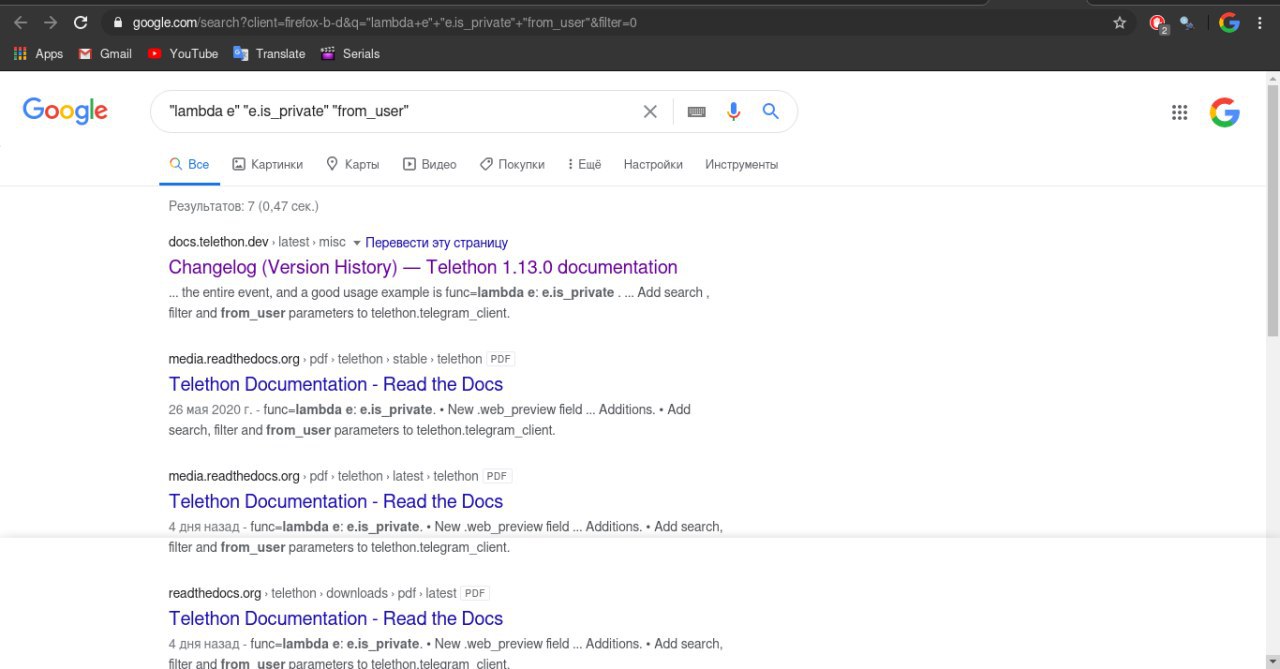Bookmark this page with star icon
Image resolution: width=1280 pixels, height=669 pixels.
coord(1120,22)
